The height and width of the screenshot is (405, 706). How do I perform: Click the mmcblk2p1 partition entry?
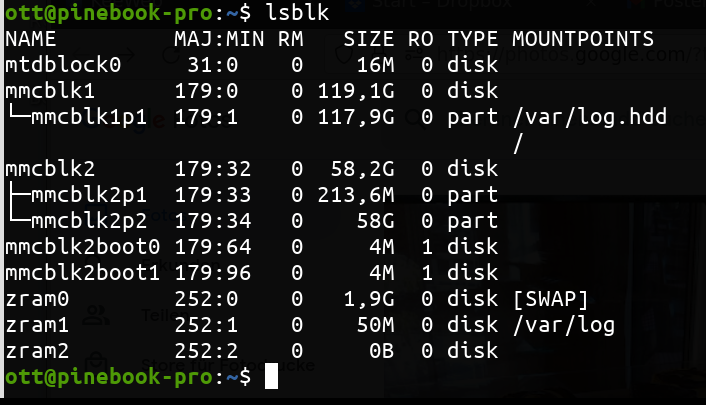pos(89,195)
